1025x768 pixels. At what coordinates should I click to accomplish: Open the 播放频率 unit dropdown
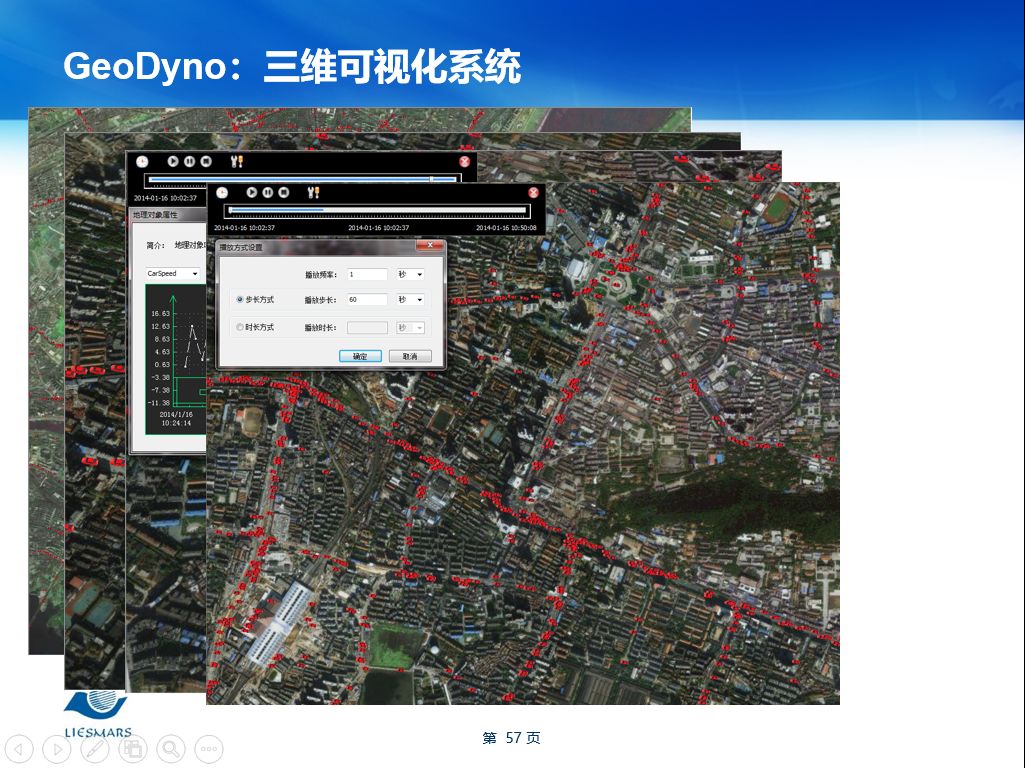[x=411, y=275]
